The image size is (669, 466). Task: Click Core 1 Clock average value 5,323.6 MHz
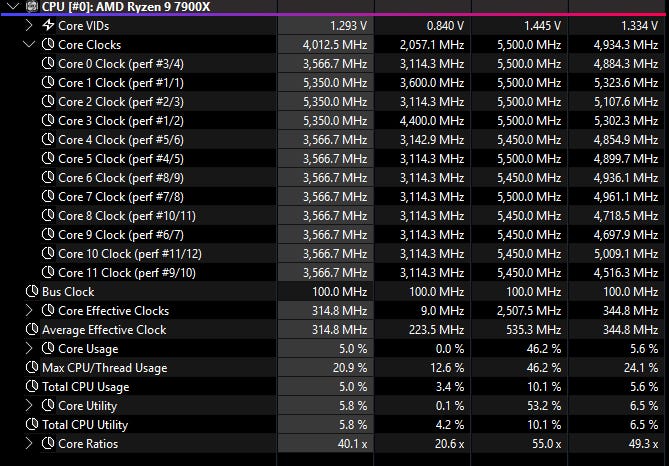(626, 83)
